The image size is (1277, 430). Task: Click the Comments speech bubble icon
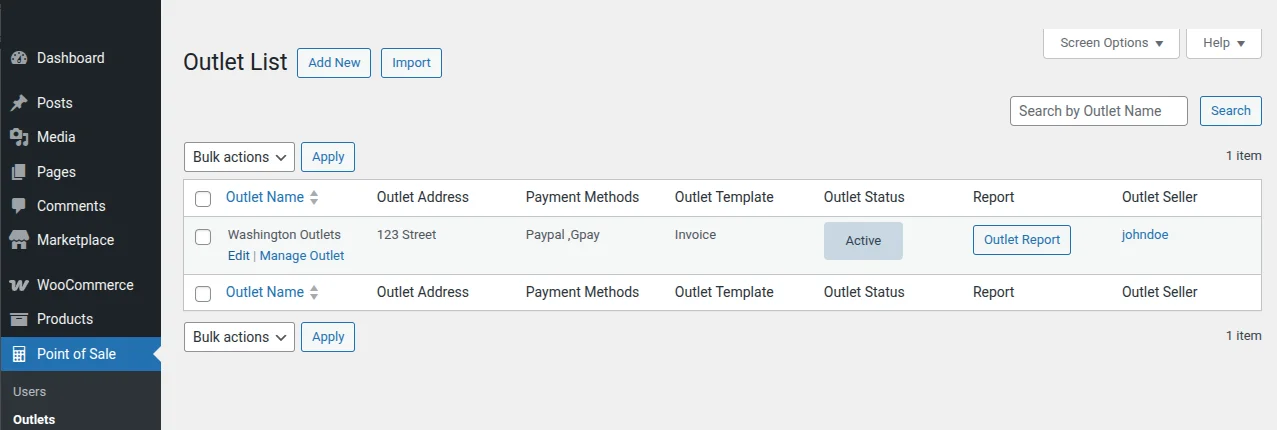pos(19,206)
